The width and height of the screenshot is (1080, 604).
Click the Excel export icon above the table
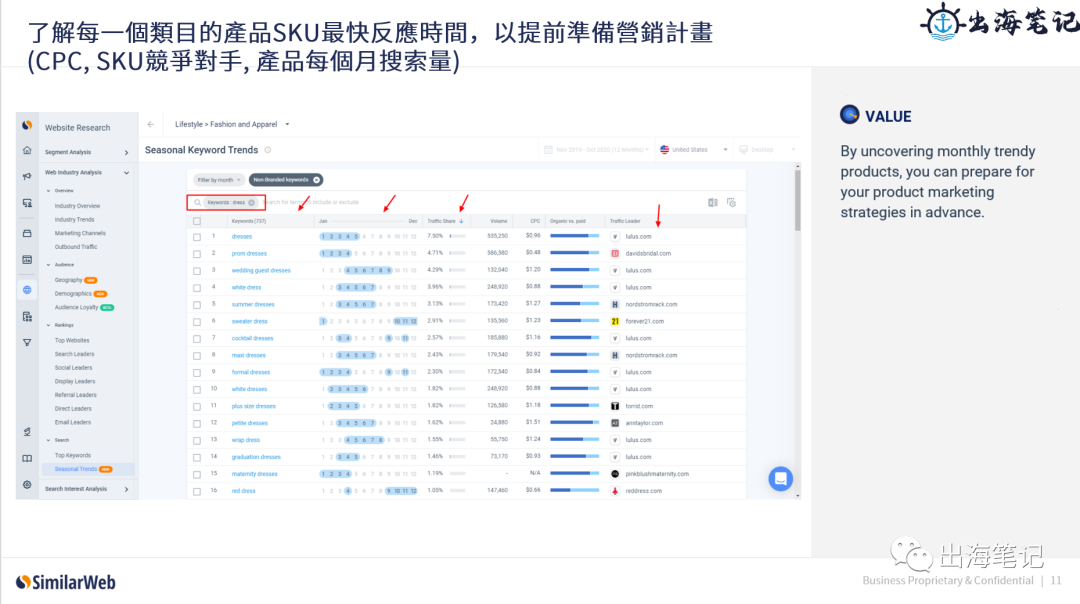713,201
